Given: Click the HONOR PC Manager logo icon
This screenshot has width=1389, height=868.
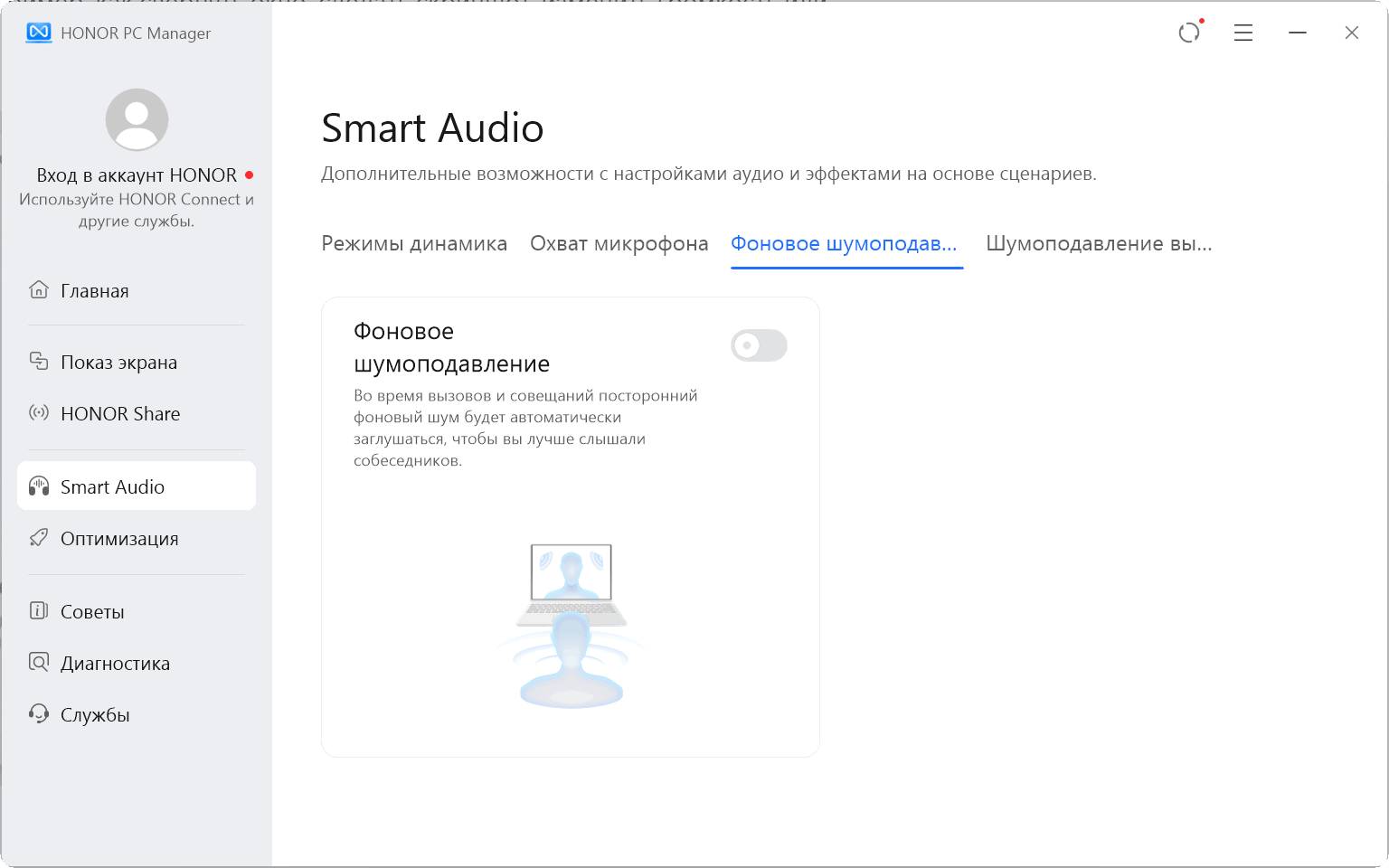Looking at the screenshot, I should [x=39, y=33].
